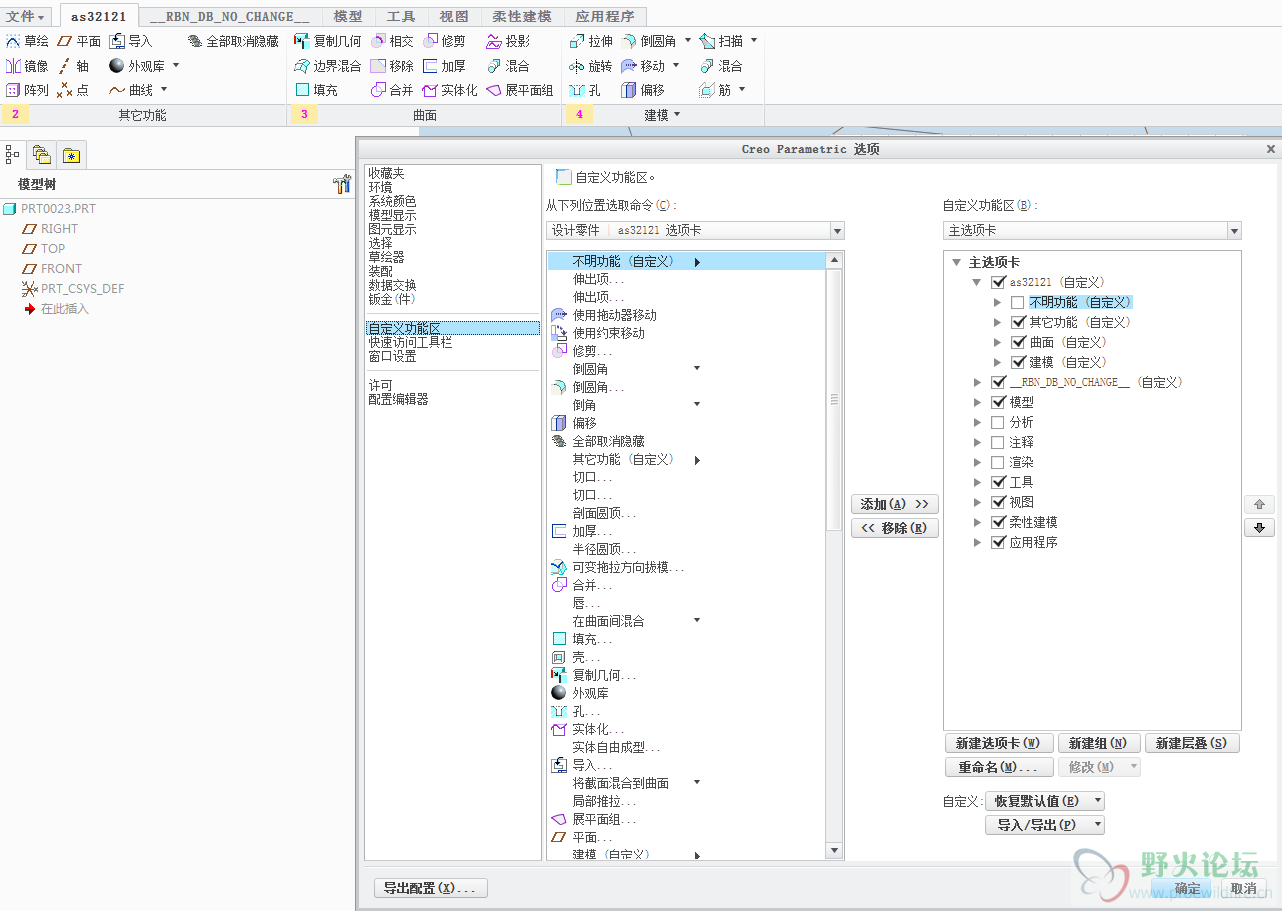
Task: Move selected item up with arrow button
Action: tap(1259, 504)
